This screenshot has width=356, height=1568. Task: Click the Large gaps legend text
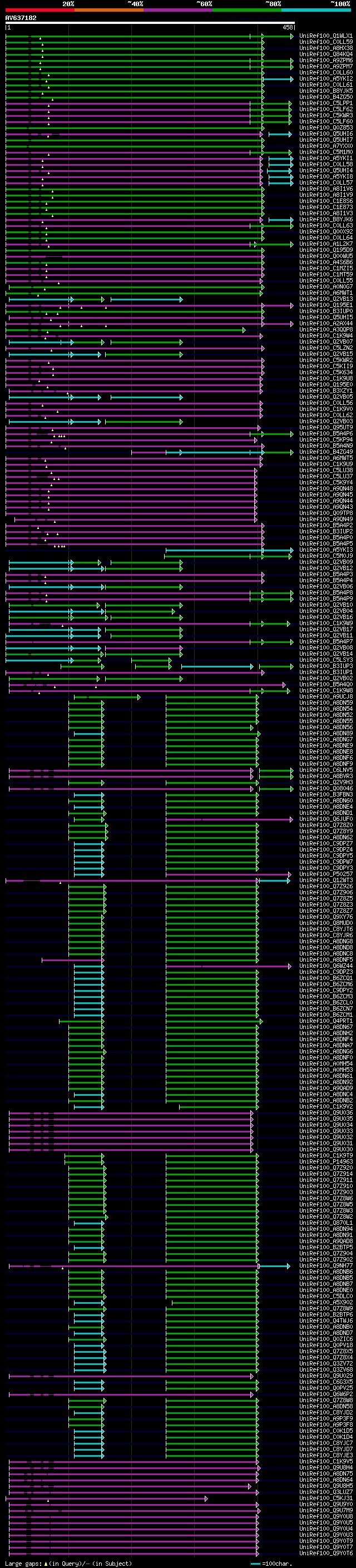point(68,1563)
